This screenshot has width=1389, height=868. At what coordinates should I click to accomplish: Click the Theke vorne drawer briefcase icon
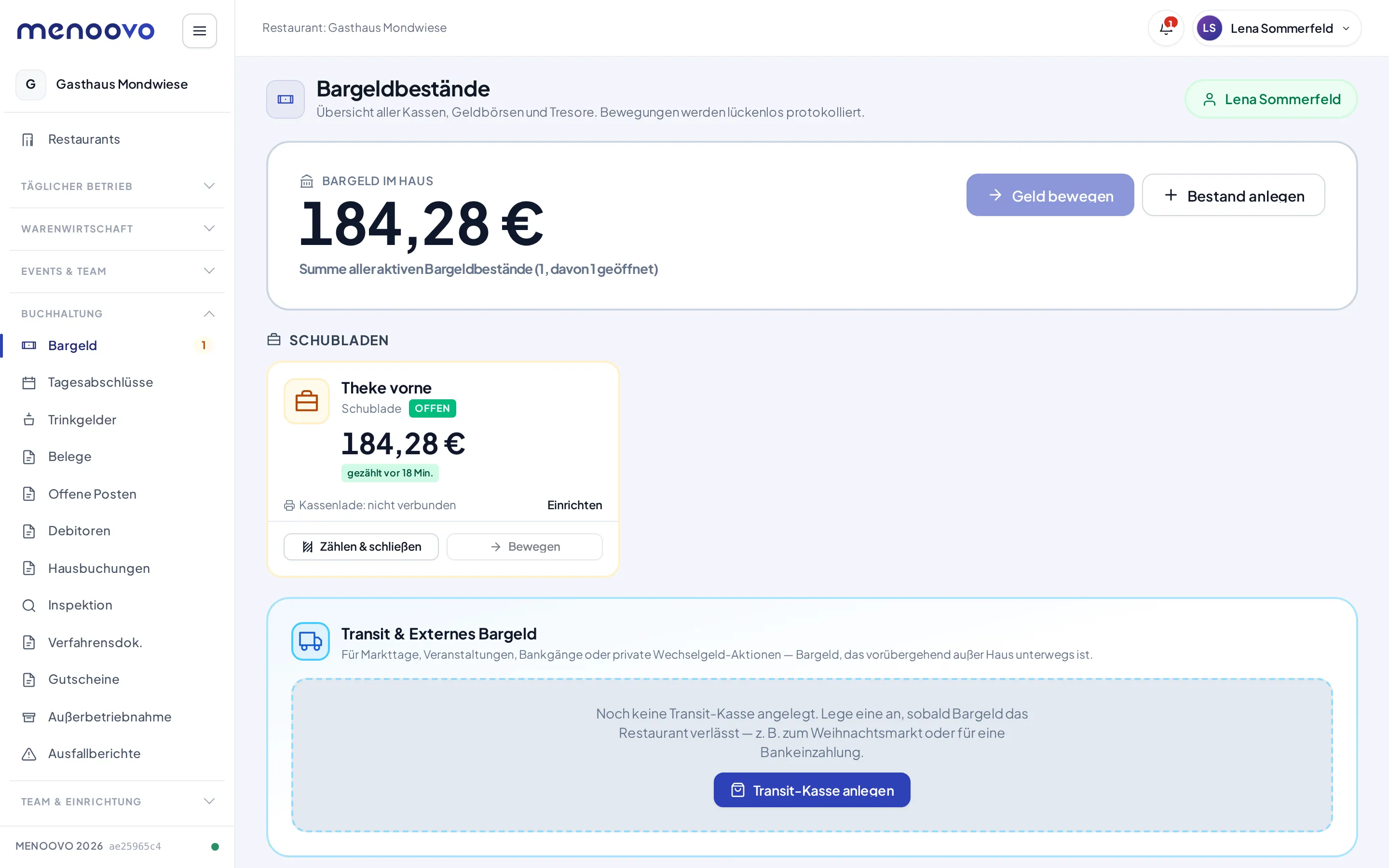coord(307,401)
